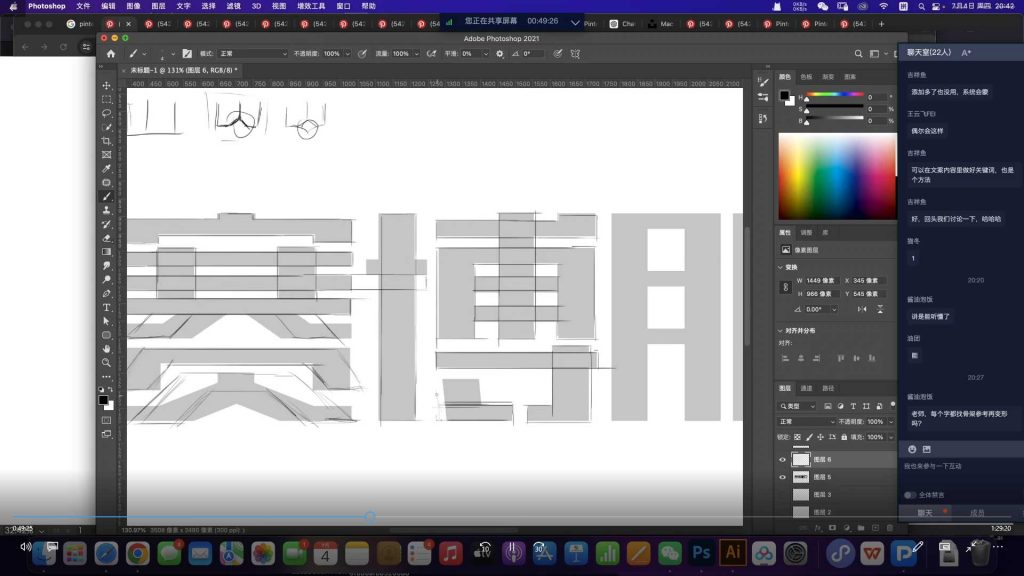Open Photoshop's Home screen icon in options bar
The image size is (1024, 576).
(x=111, y=53)
